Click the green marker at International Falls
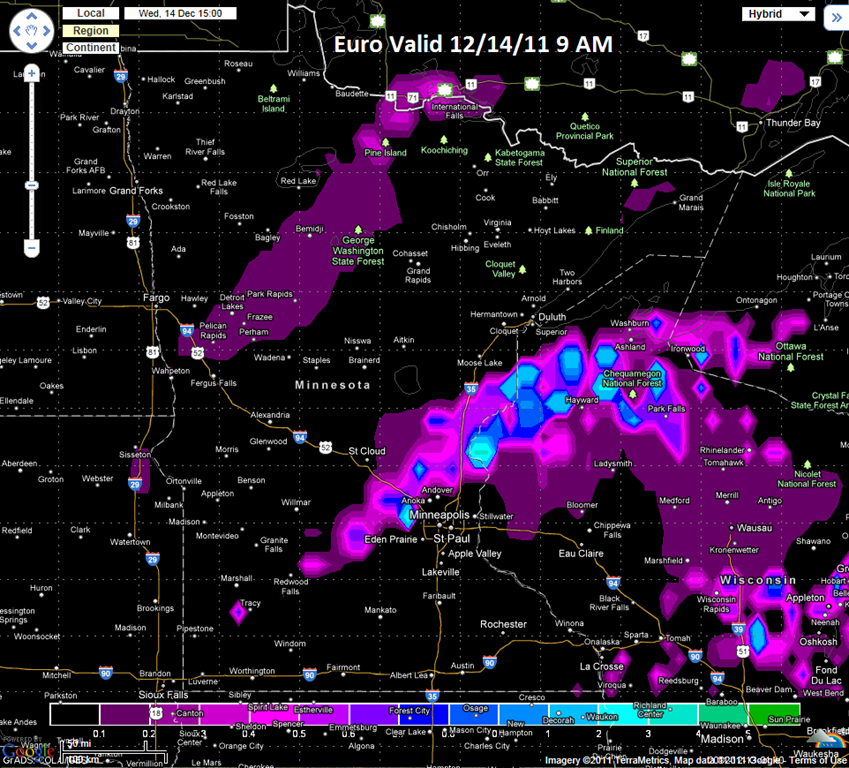 click(x=445, y=89)
